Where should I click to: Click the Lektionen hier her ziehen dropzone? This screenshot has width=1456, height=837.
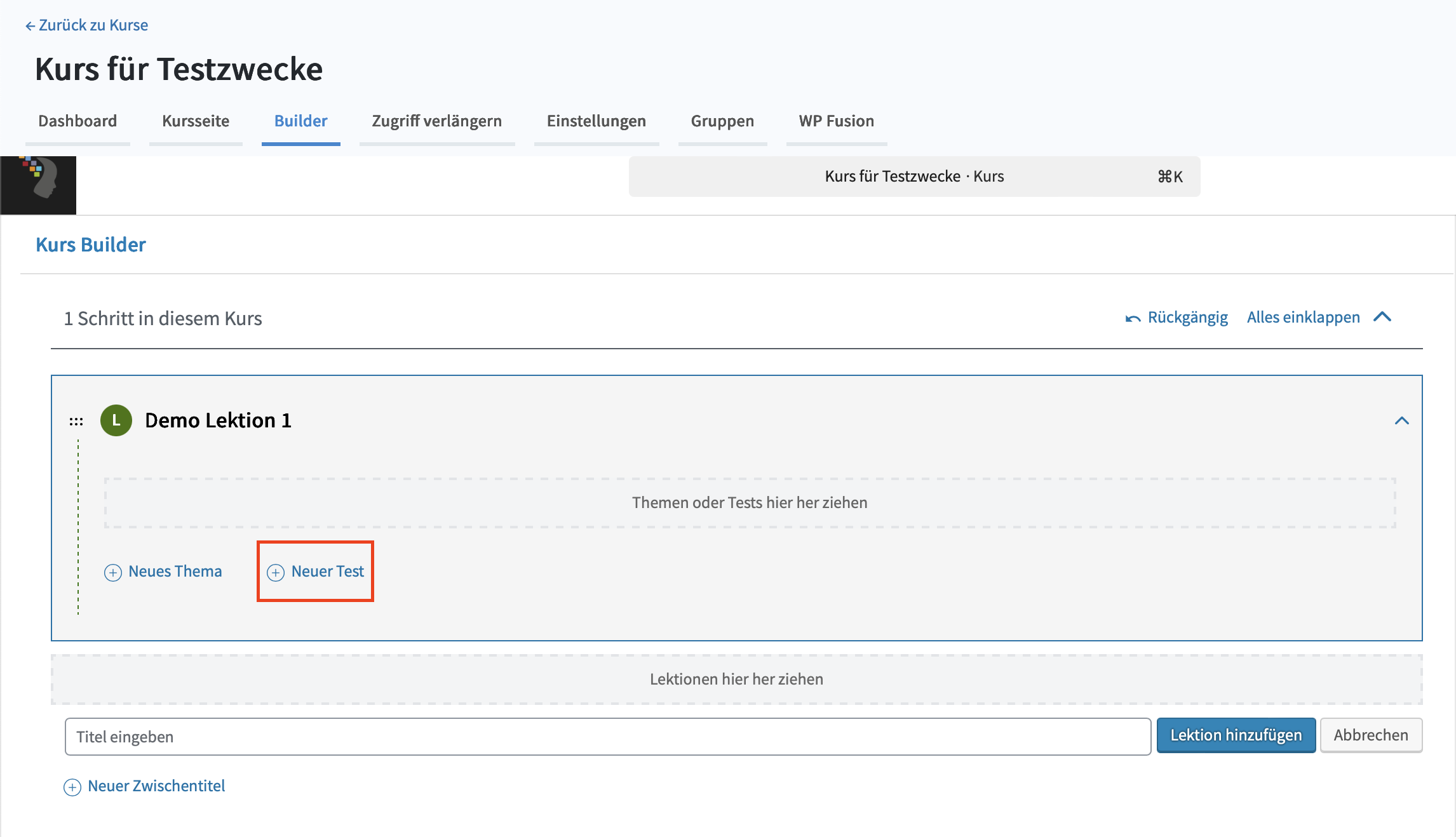click(737, 680)
